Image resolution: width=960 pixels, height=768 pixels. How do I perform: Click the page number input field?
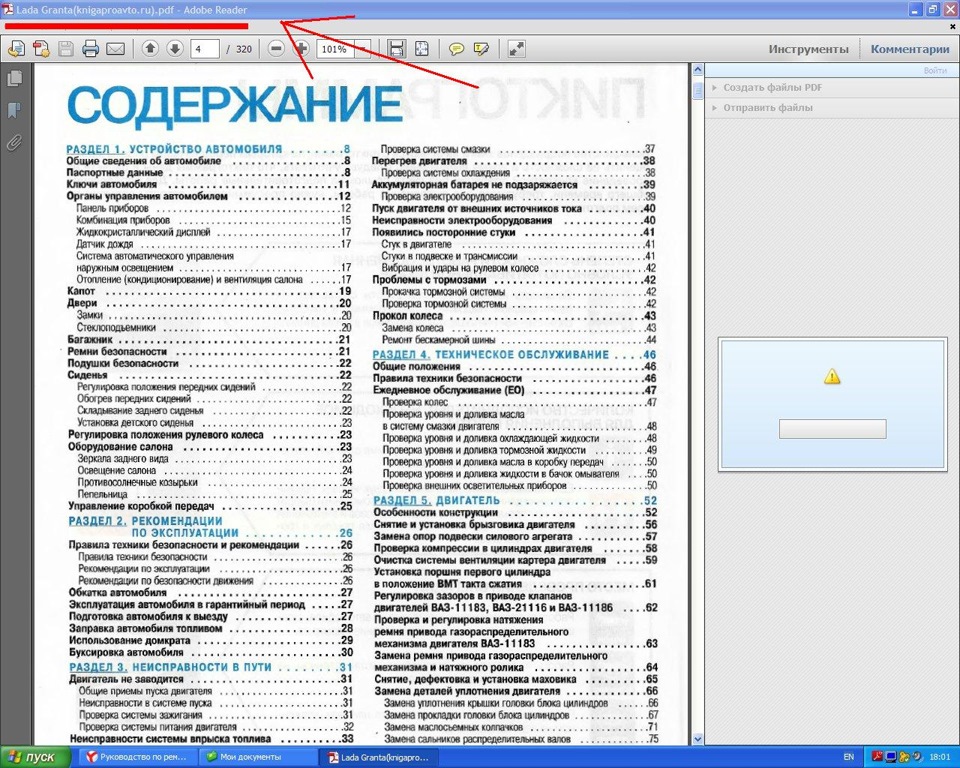pos(204,49)
